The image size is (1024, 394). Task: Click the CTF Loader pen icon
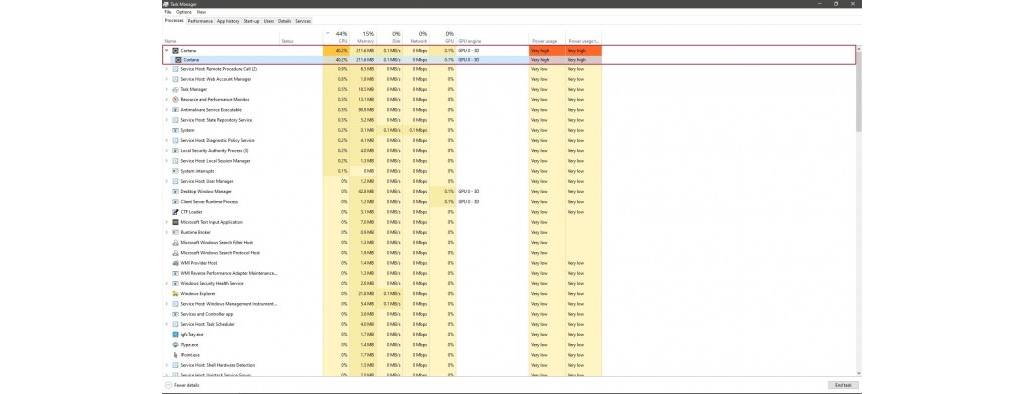tap(175, 212)
